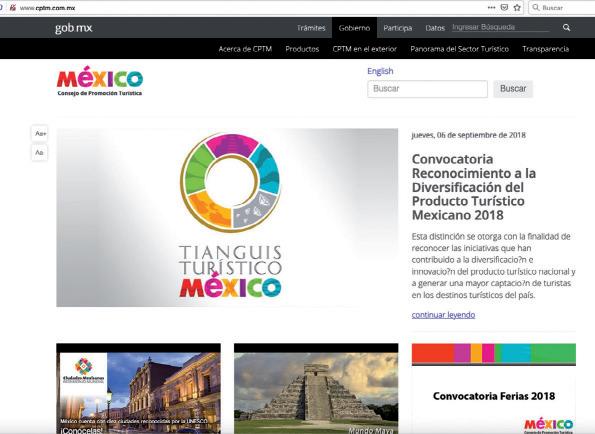595x434 pixels.
Task: Increase font size with Aa+ button
Action: (x=40, y=134)
